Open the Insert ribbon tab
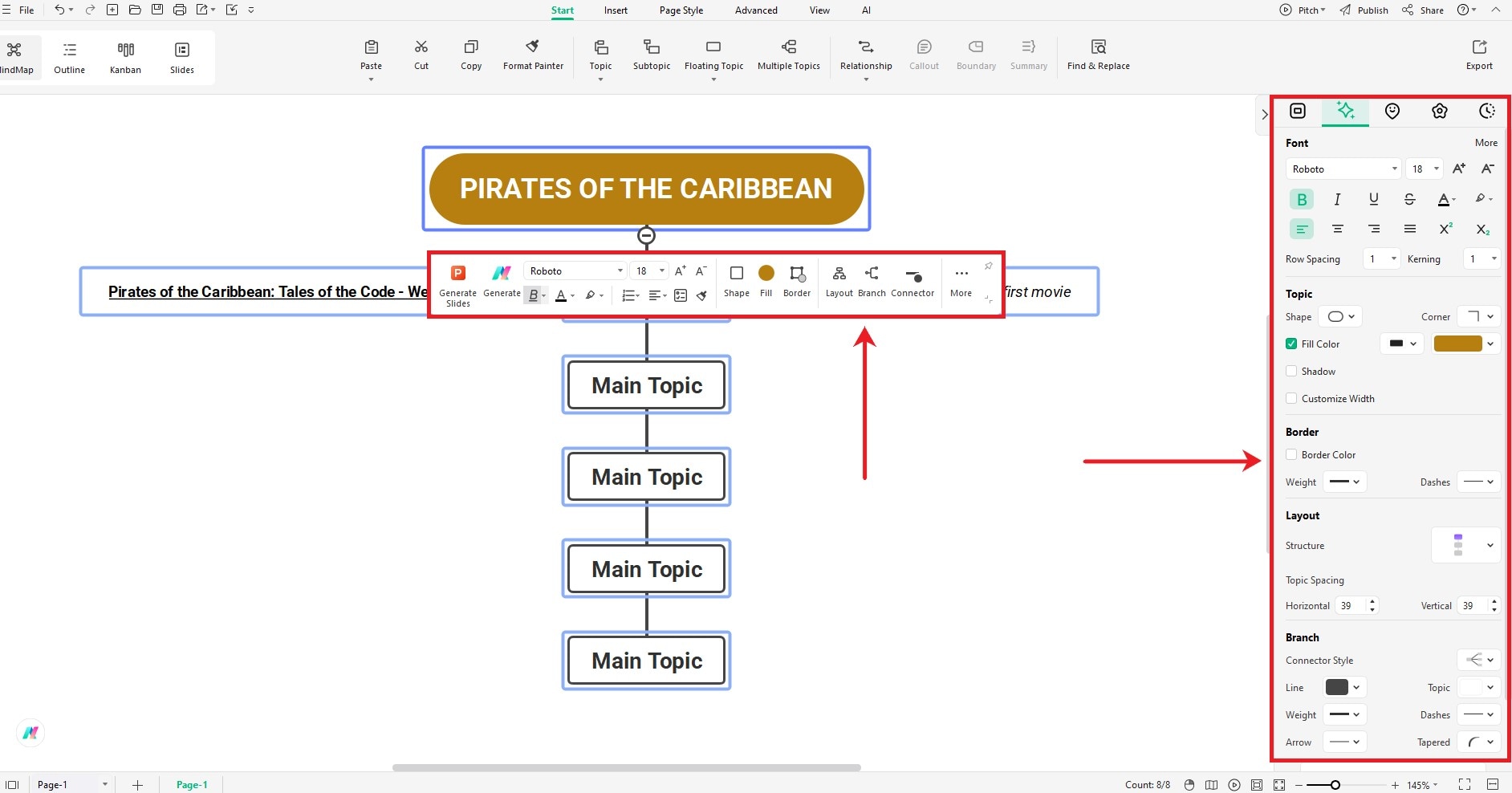The image size is (1512, 793). point(616,10)
